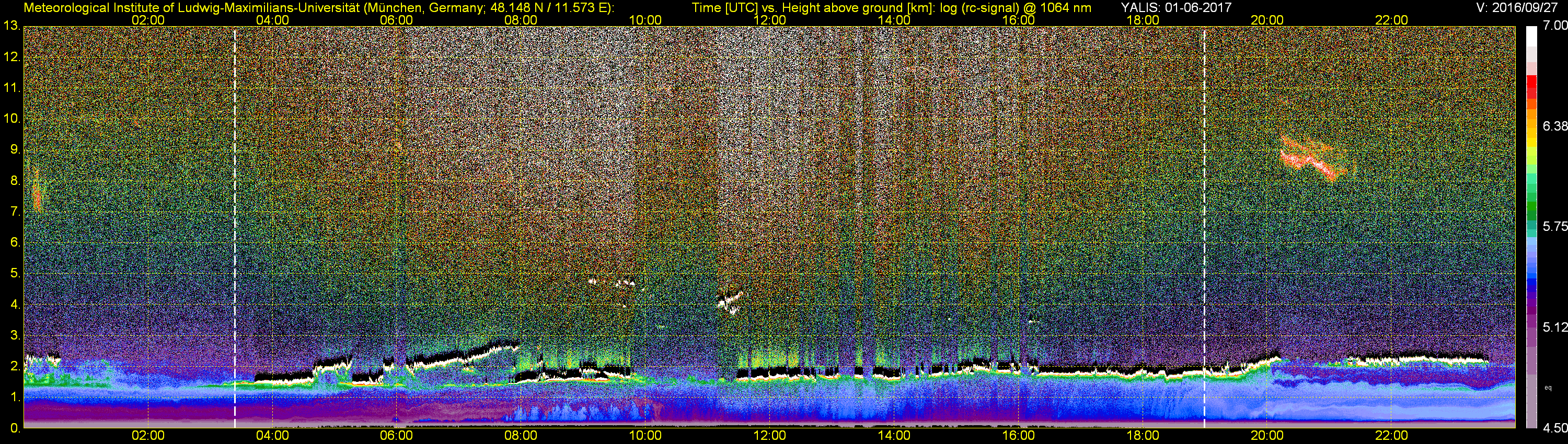1568x444 pixels.
Task: Pick the 14:00 label on the bottom time axis
Action: coord(894,436)
